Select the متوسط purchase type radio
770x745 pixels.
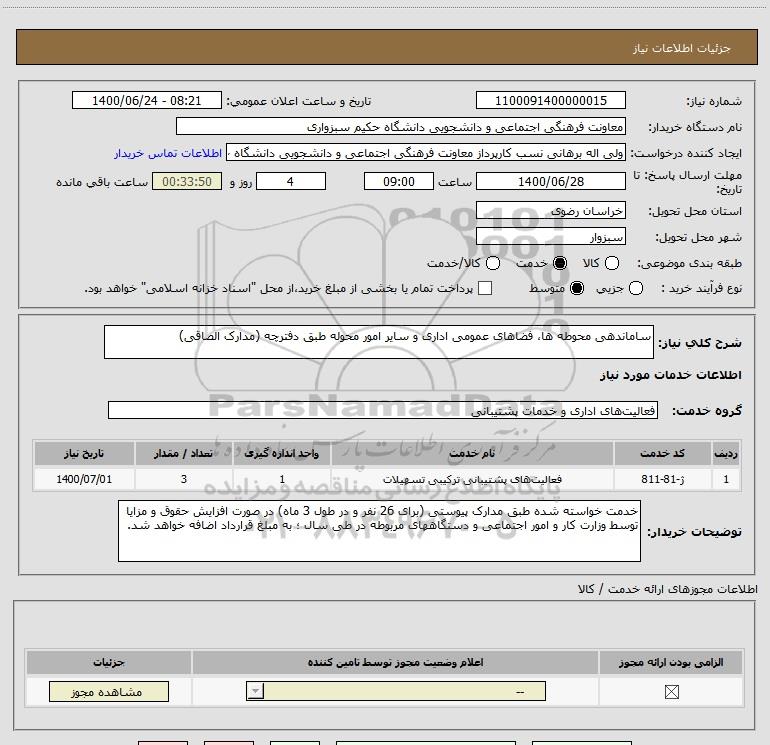(x=577, y=288)
